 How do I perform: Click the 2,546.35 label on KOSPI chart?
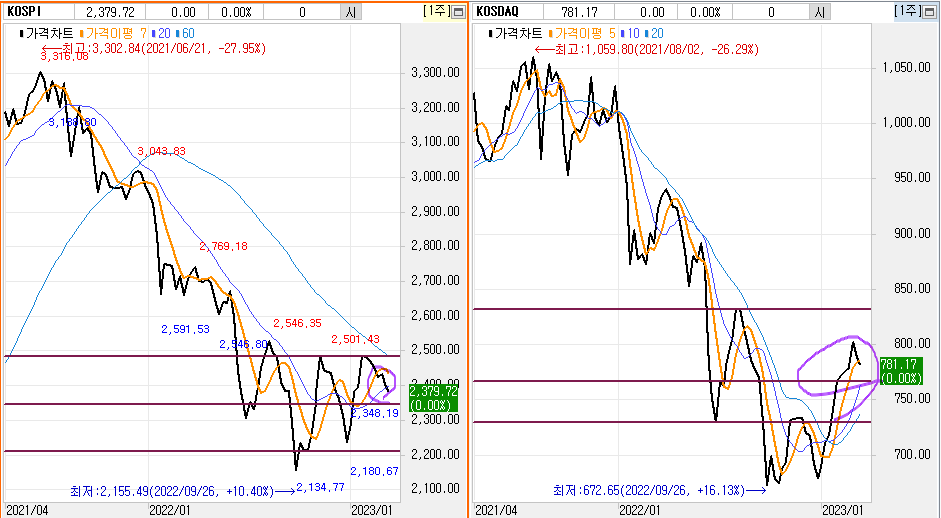point(298,323)
